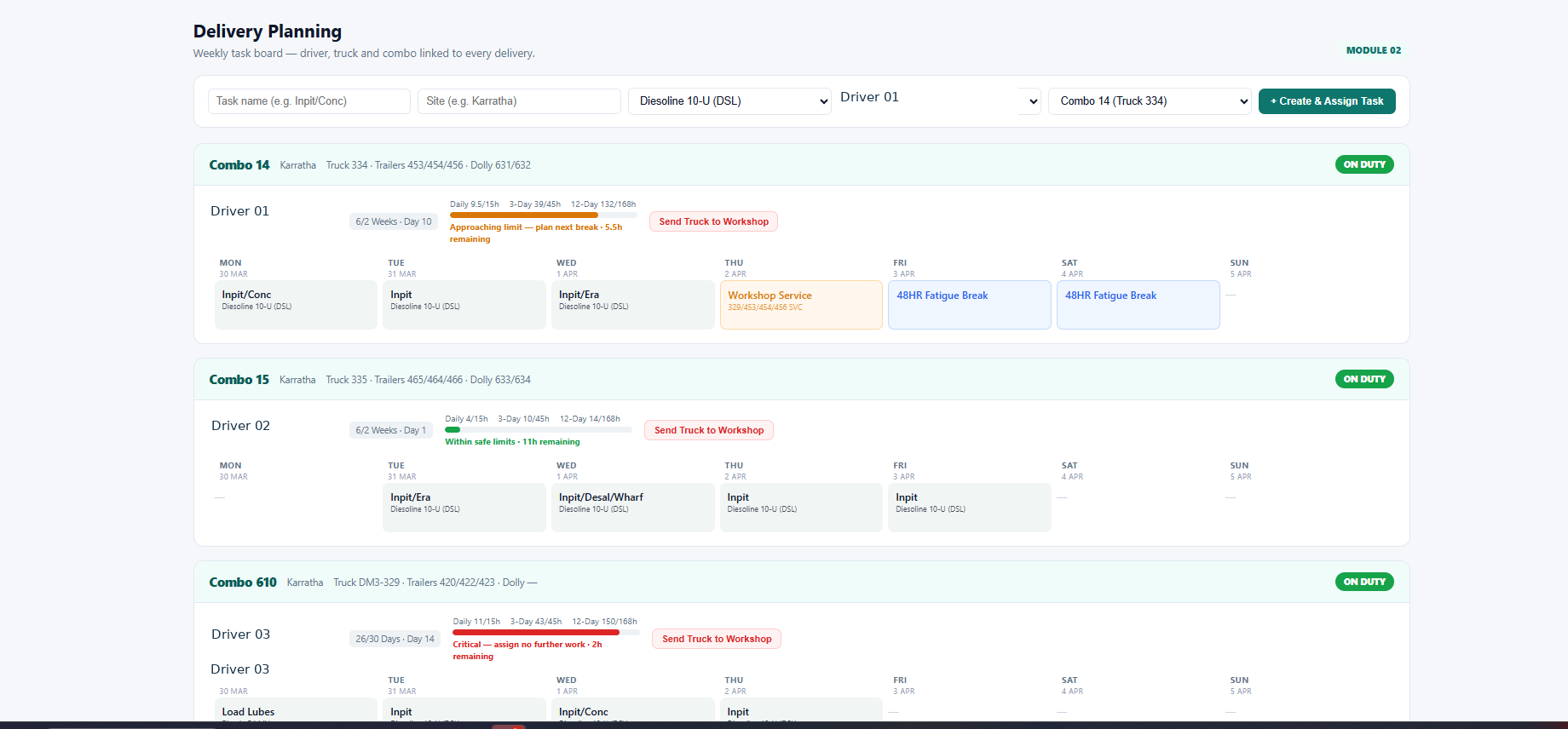Send Driver 01's truck to workshop
The height and width of the screenshot is (729, 1568).
[x=713, y=221]
